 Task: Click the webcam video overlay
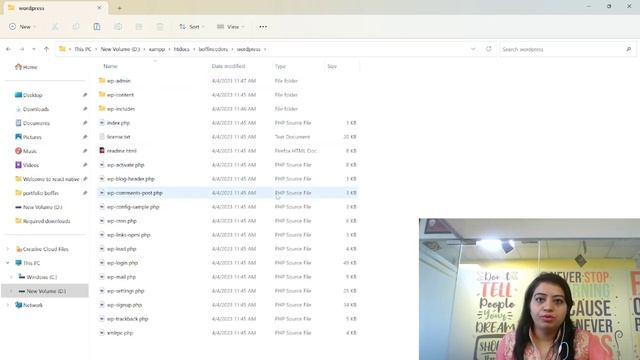pos(529,289)
